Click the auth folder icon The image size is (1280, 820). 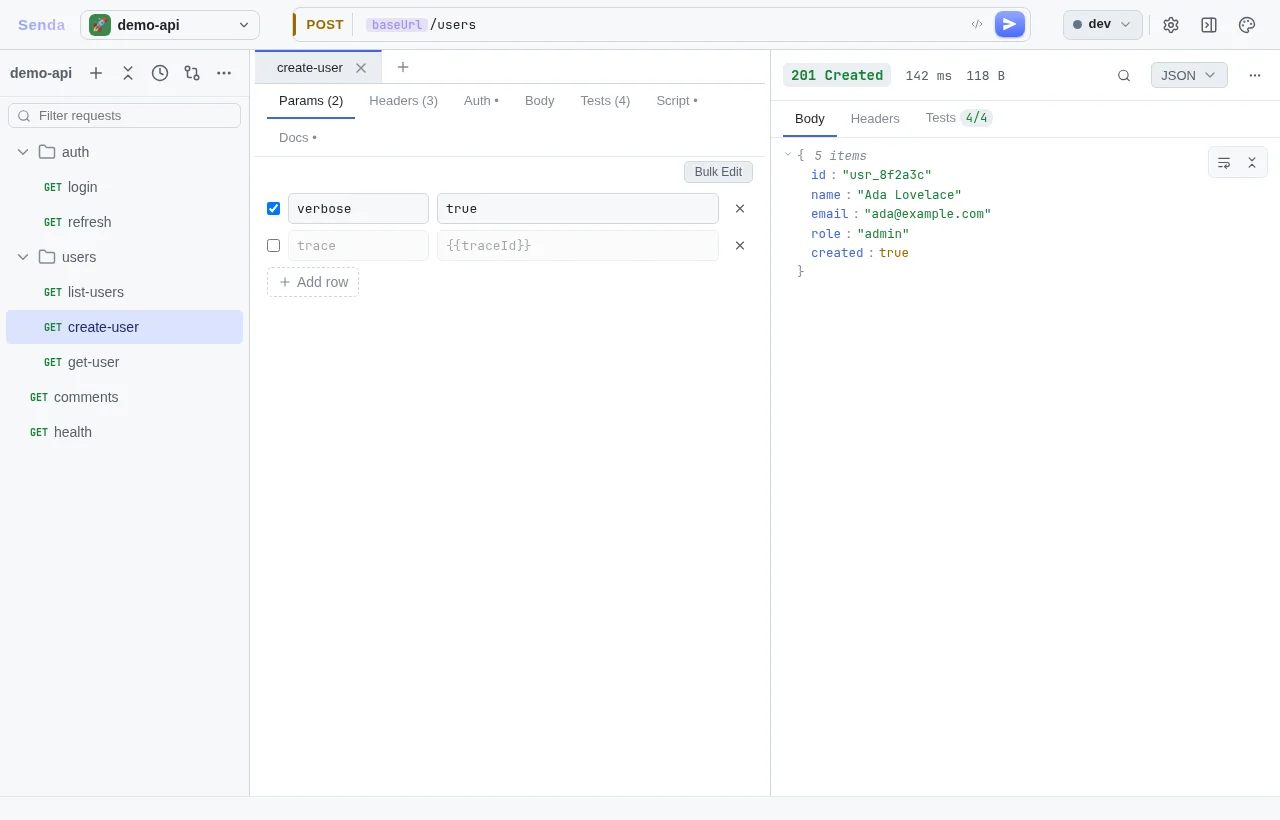pyautogui.click(x=47, y=152)
